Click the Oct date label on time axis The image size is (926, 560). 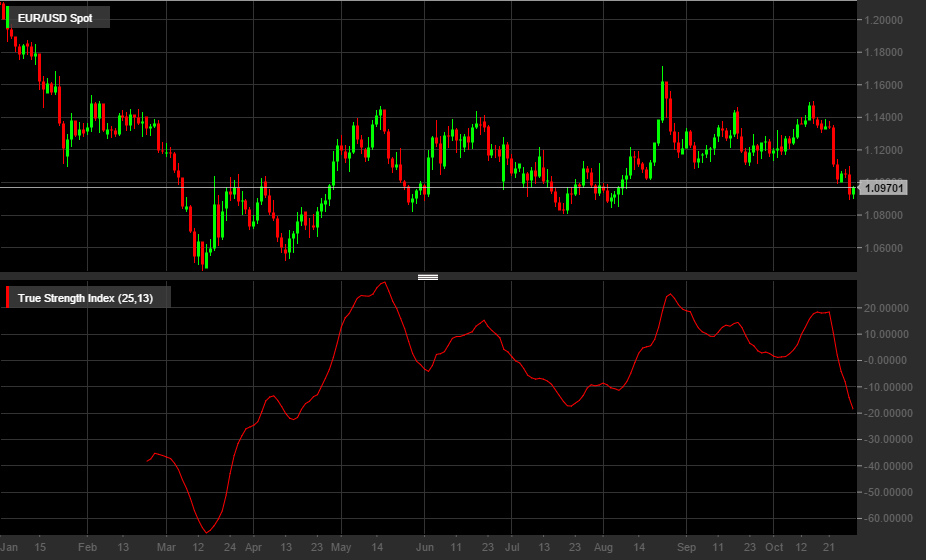774,547
